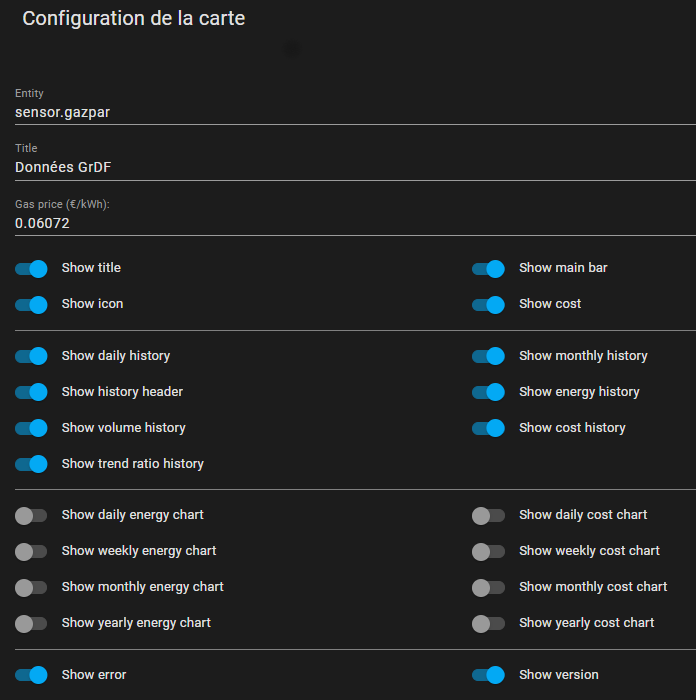Click the Entity field containing sensor.gazpar

coord(350,112)
